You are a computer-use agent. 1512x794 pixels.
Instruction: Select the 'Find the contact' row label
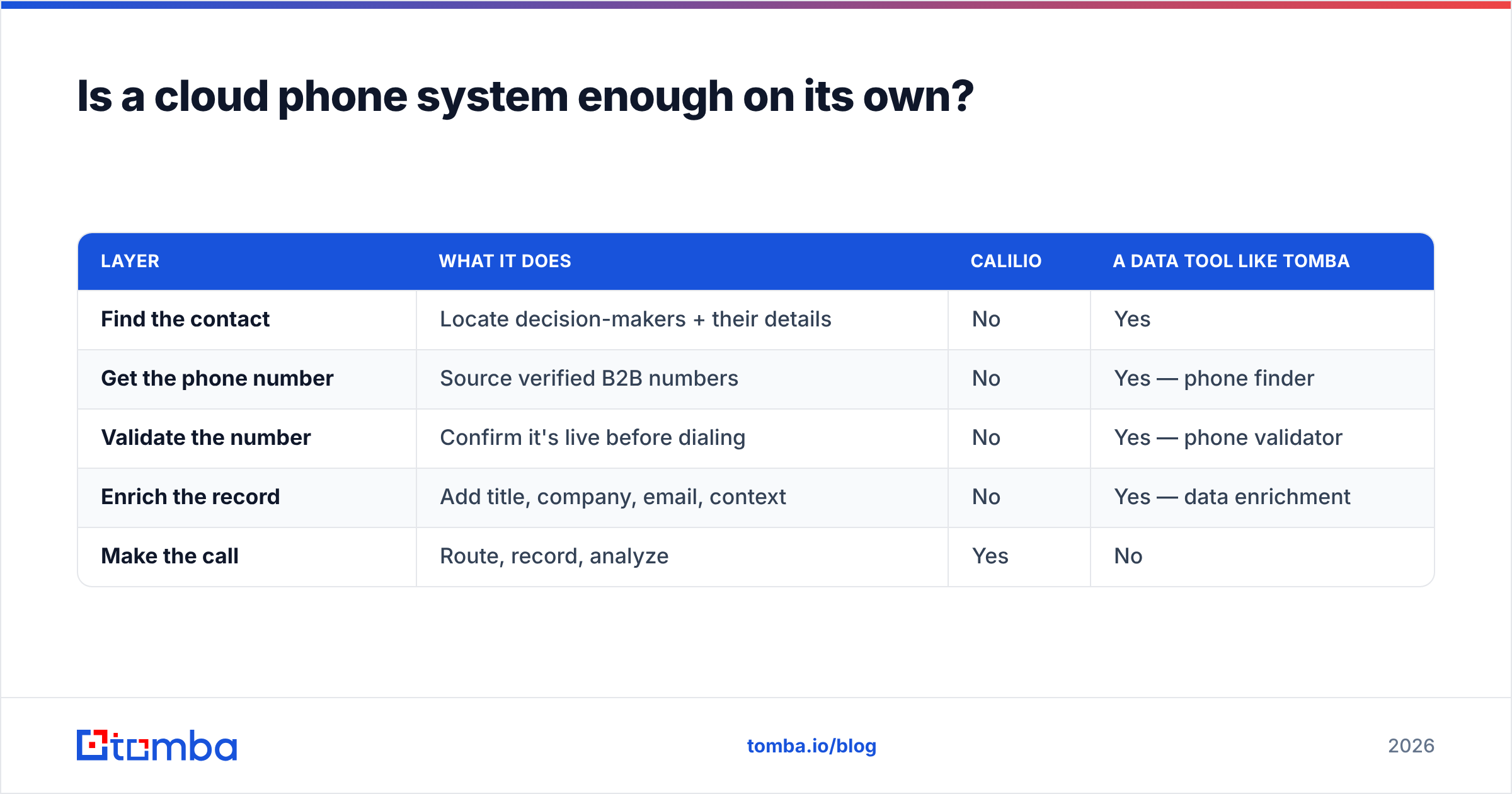(x=185, y=319)
